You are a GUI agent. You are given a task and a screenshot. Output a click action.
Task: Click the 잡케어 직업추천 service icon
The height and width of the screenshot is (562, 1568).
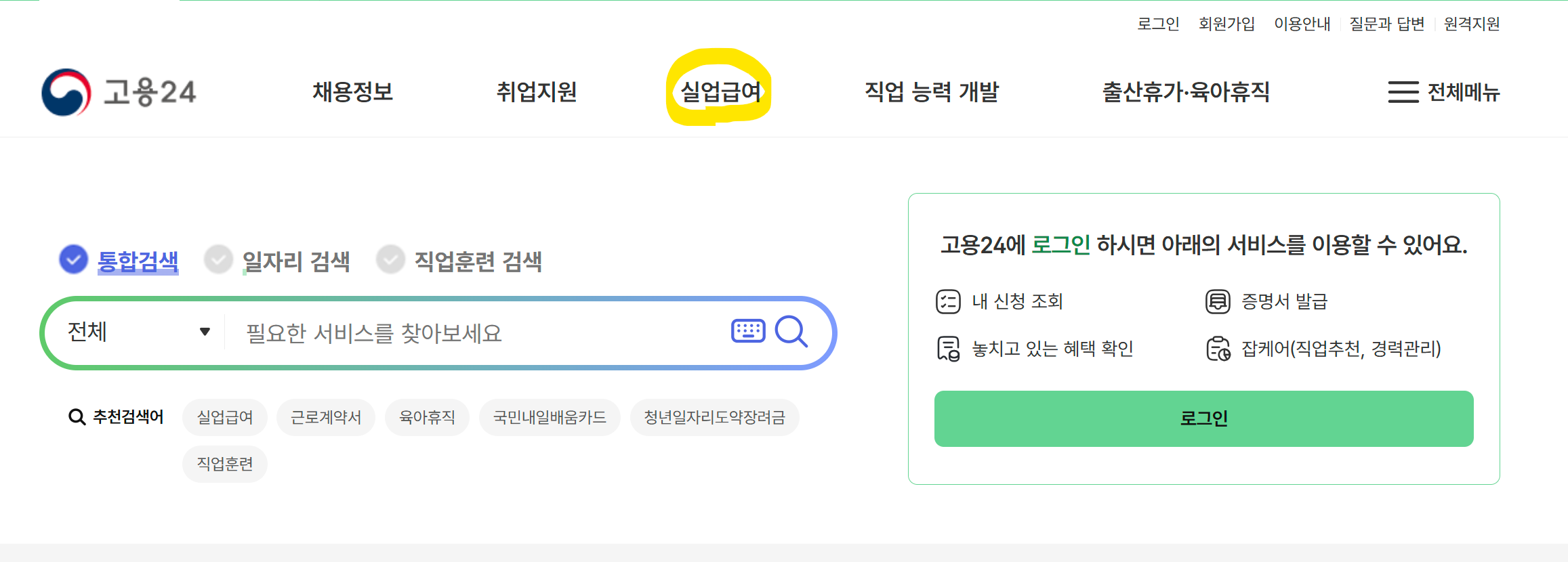(1218, 348)
